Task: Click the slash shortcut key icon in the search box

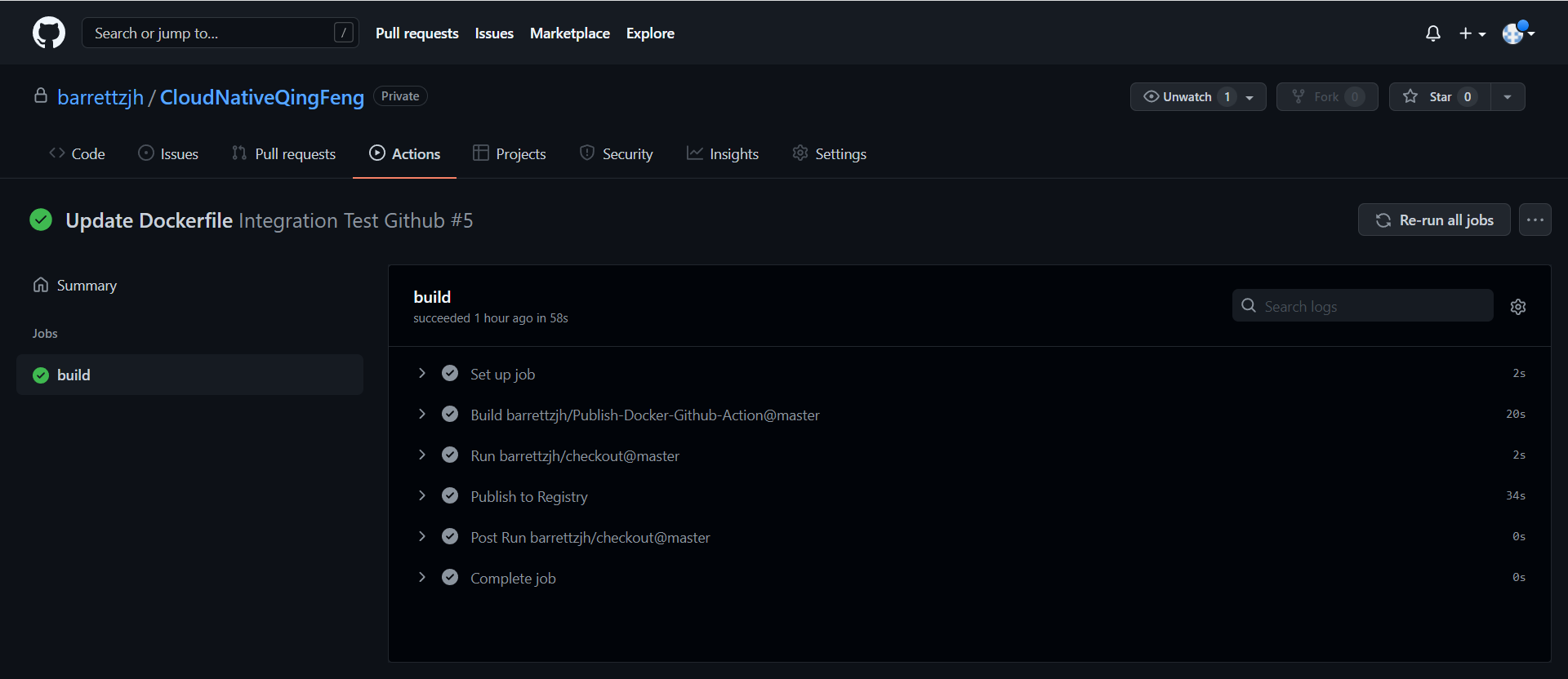Action: (x=344, y=33)
